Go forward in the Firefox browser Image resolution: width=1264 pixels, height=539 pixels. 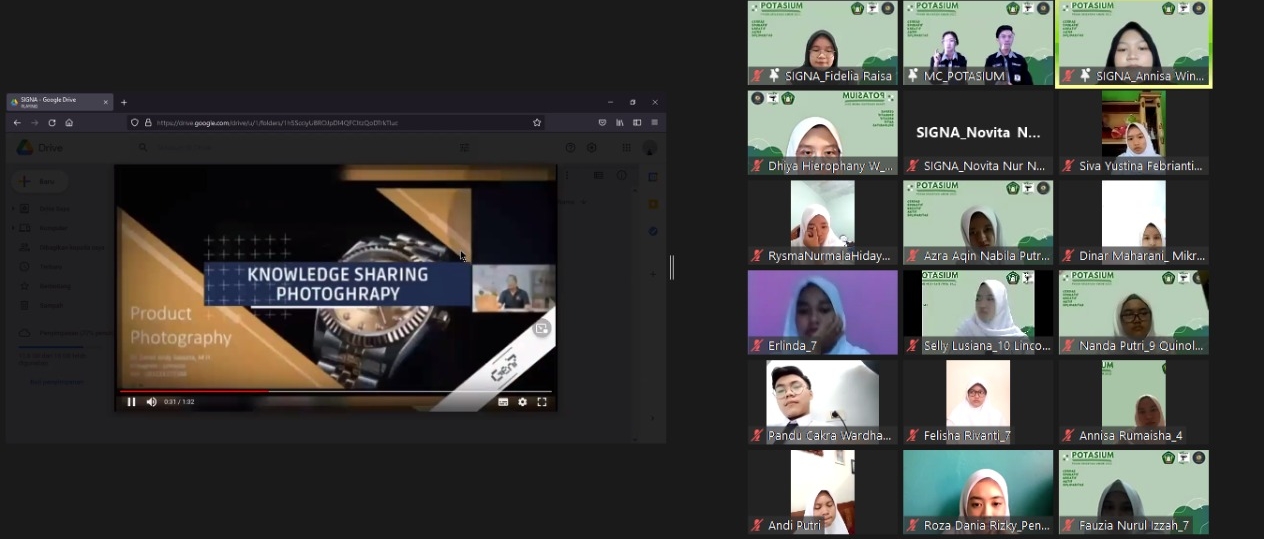point(34,122)
